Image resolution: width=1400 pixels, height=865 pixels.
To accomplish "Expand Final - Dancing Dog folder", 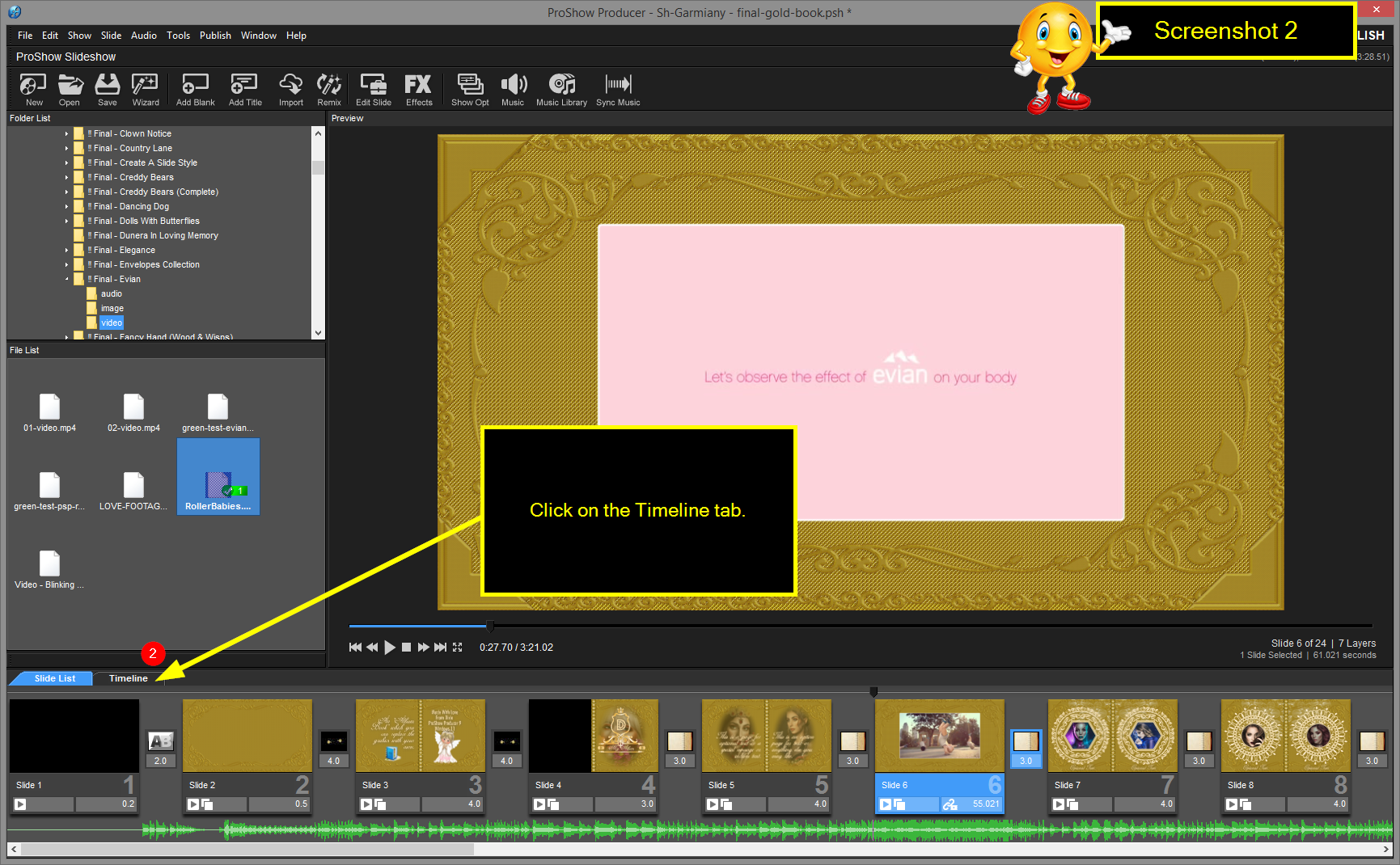I will (67, 207).
